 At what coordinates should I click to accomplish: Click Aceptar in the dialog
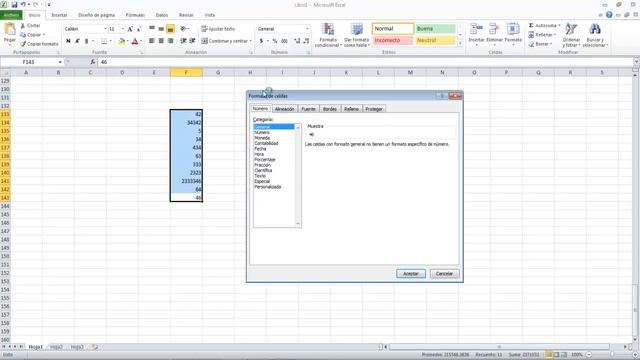pos(411,274)
